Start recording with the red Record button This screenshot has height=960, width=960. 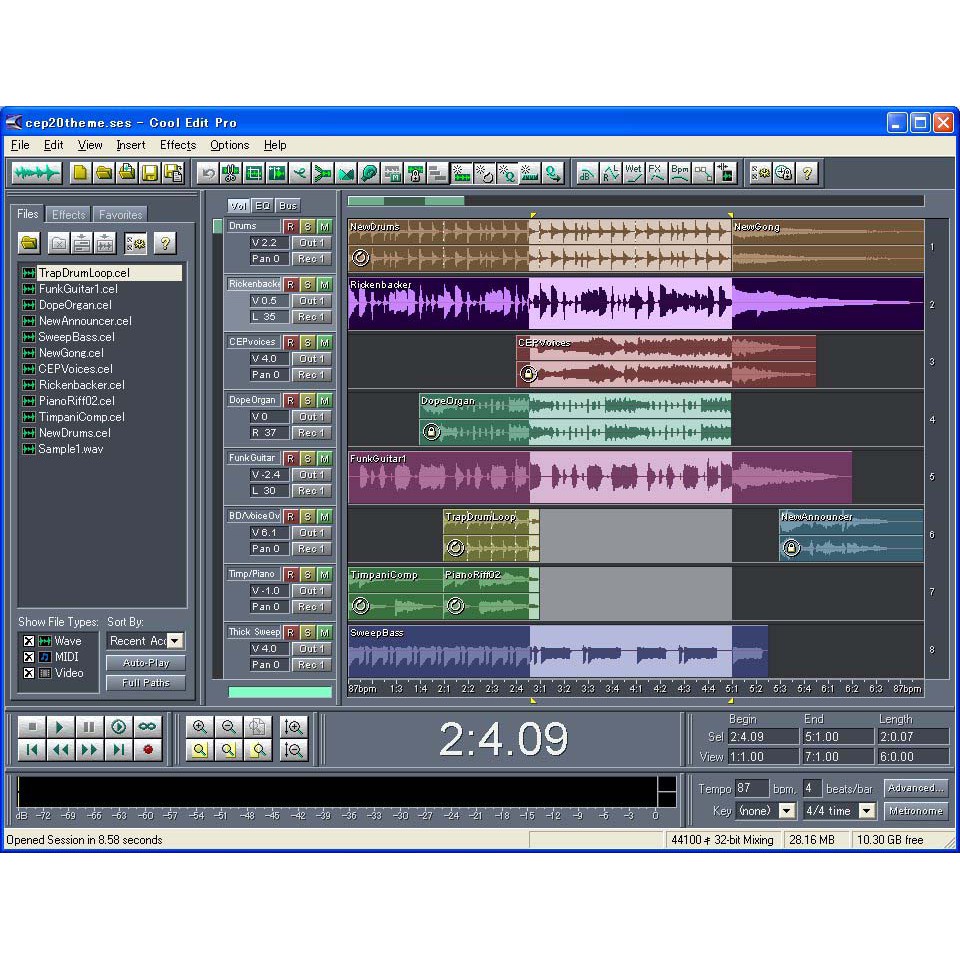click(x=147, y=749)
